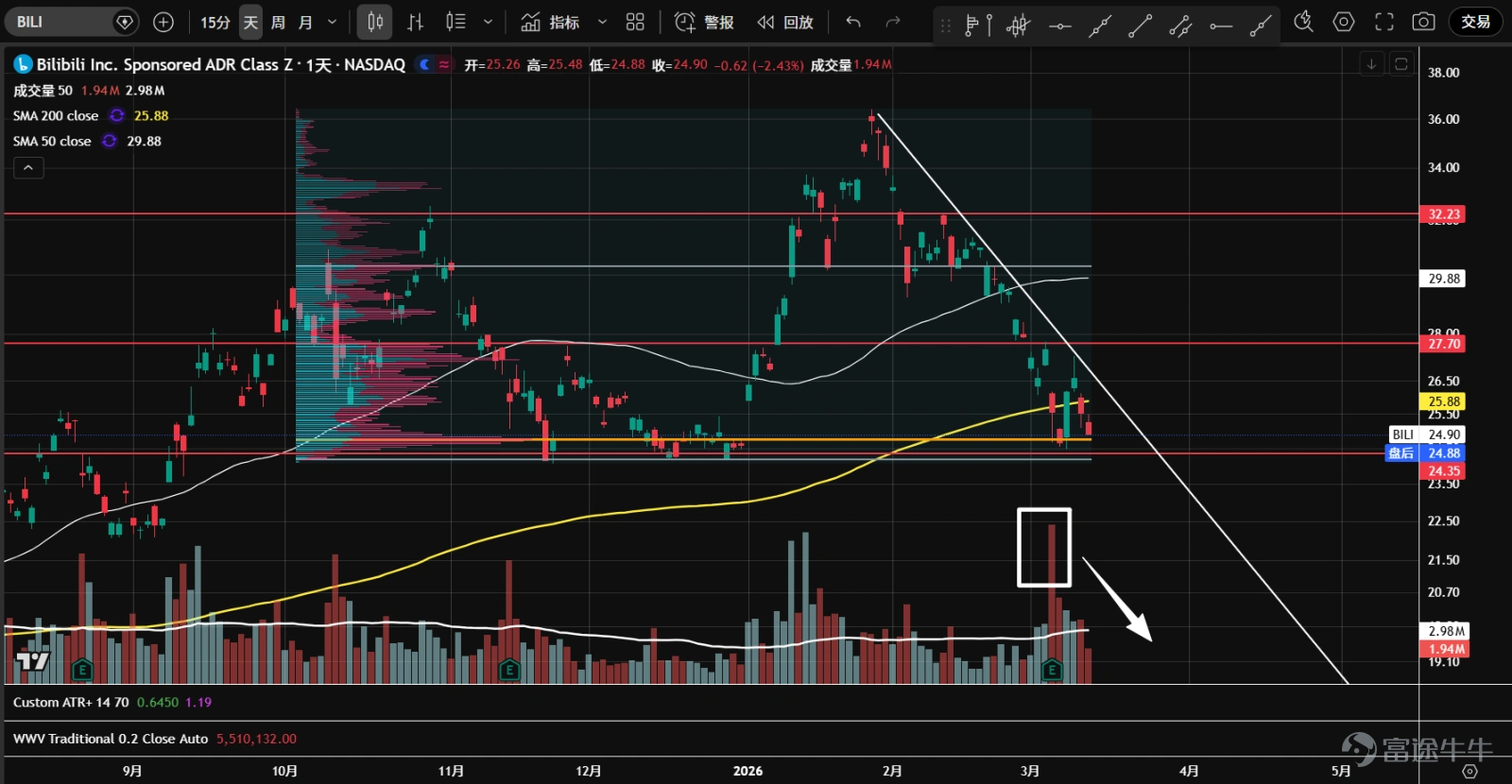Click the 2.98M volume average label
The image size is (1512, 784).
(1446, 631)
